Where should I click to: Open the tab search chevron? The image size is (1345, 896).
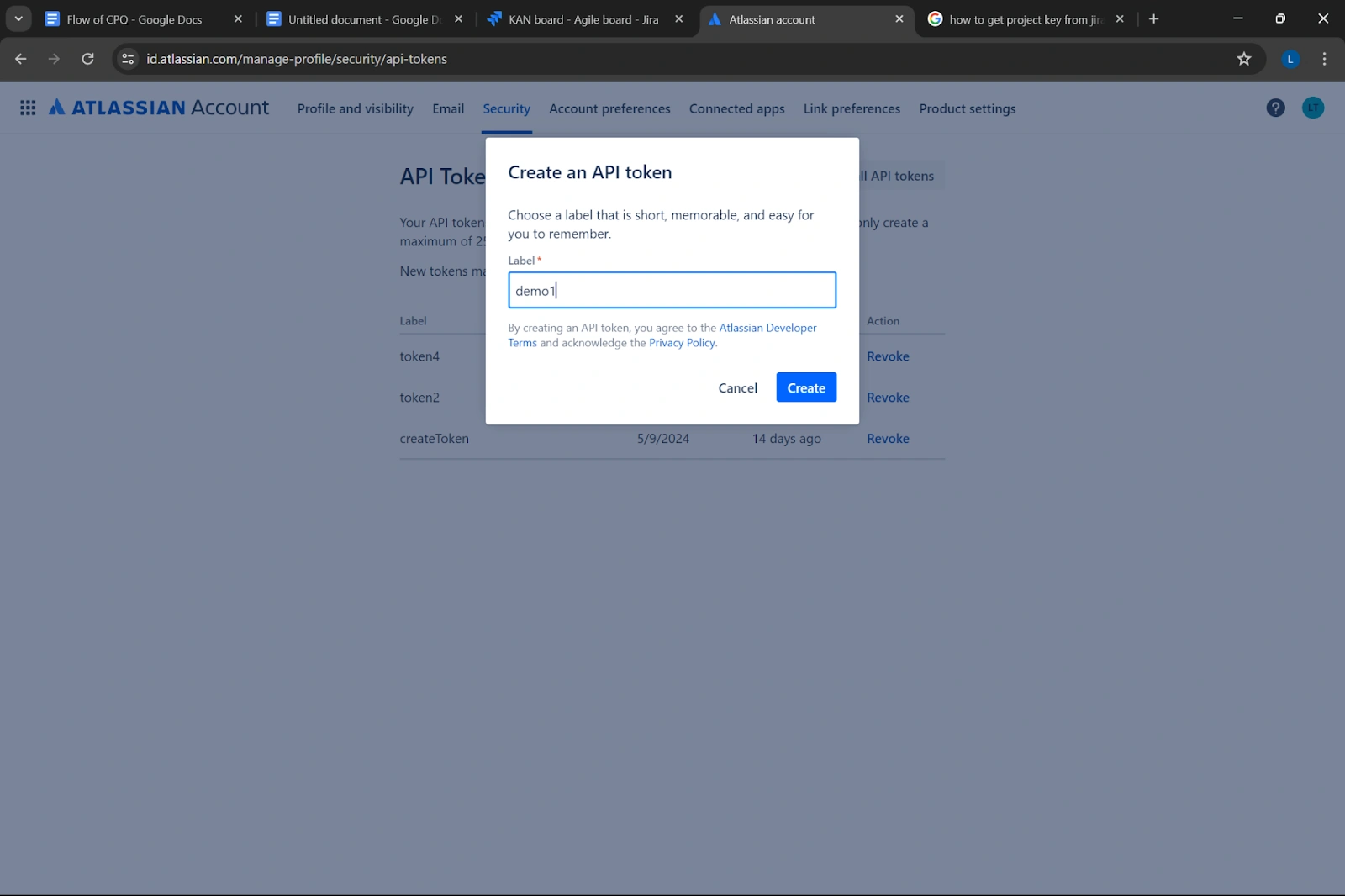coord(18,18)
